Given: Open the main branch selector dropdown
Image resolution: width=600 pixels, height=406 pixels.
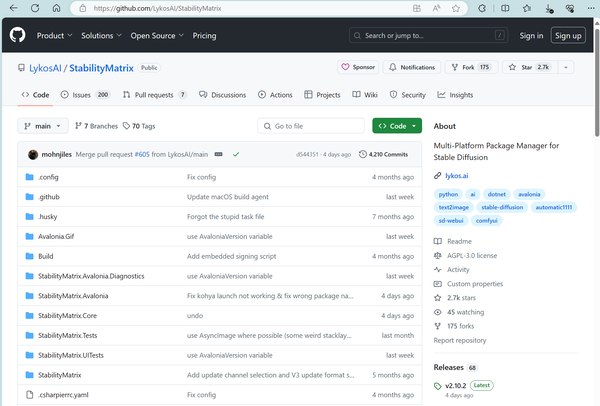Looking at the screenshot, I should [43, 126].
